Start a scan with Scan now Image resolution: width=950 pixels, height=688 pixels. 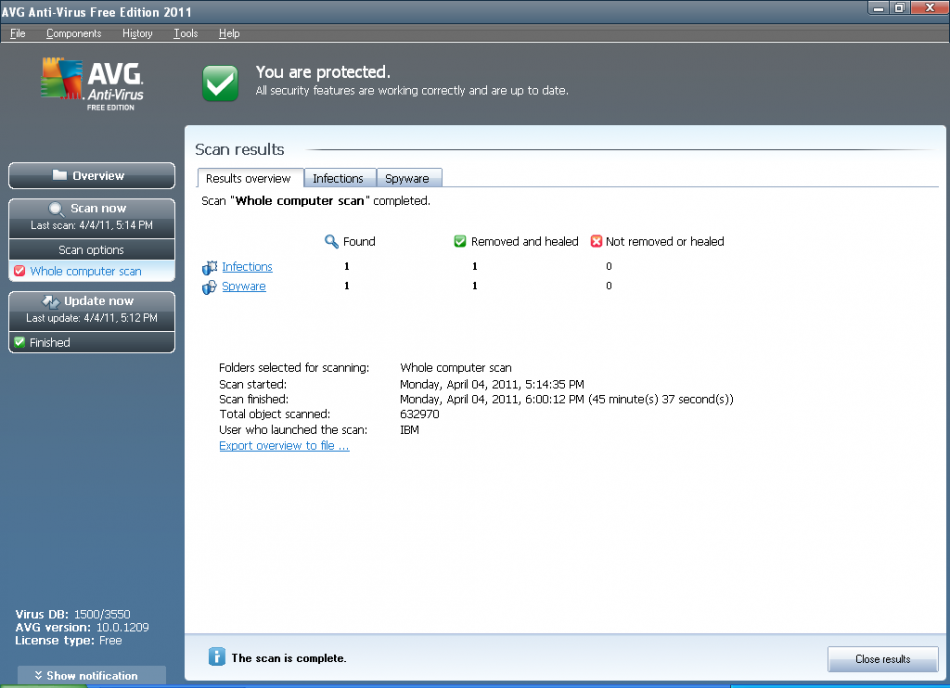tap(92, 209)
